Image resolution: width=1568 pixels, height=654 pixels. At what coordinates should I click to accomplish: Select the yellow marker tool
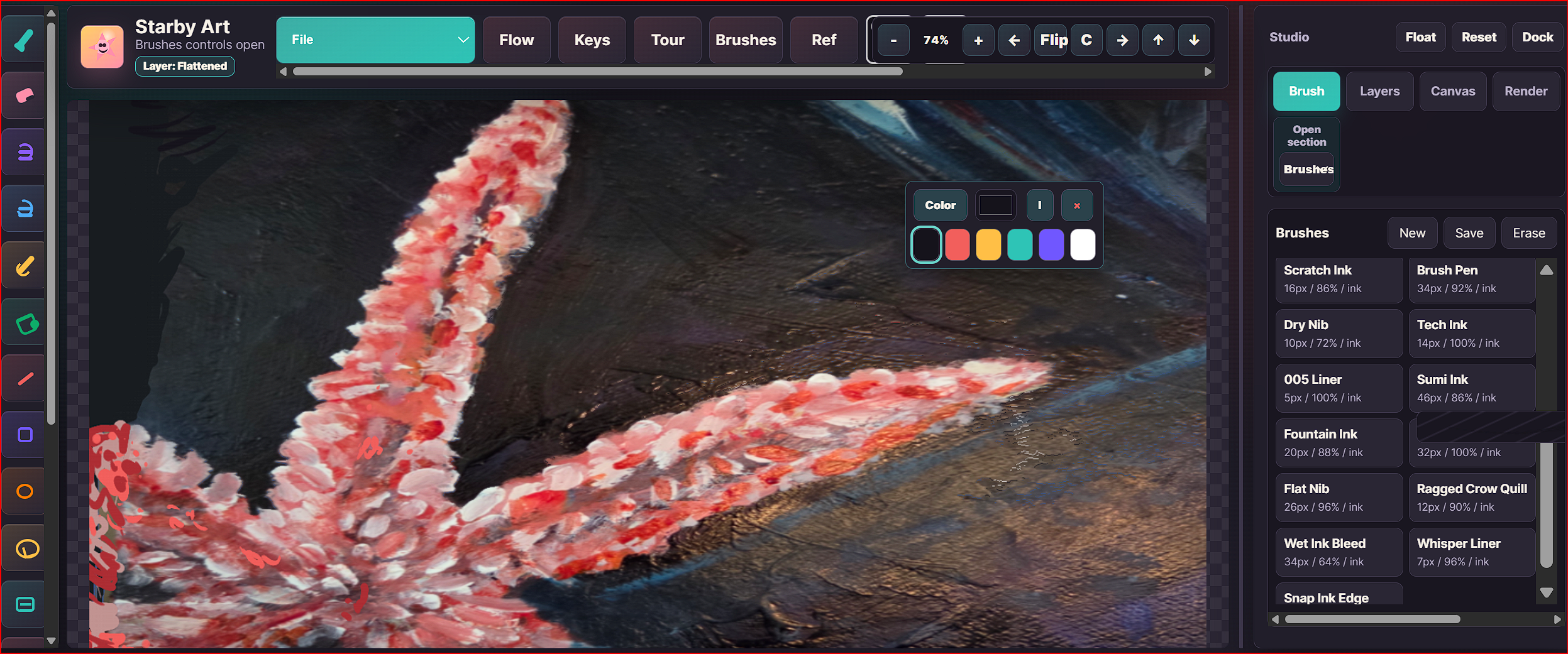24,265
